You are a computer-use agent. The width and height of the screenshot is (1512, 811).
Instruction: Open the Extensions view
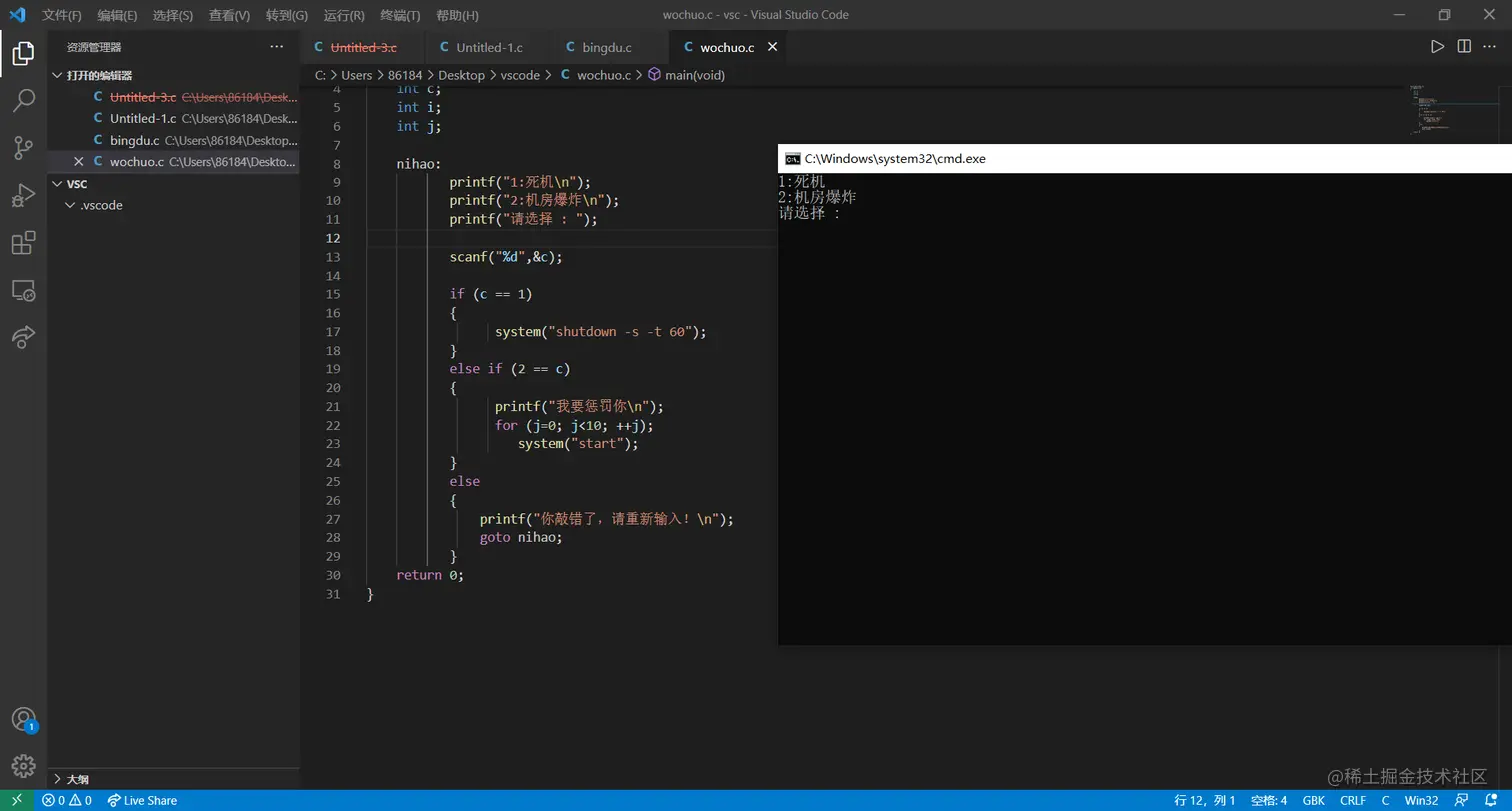[23, 243]
